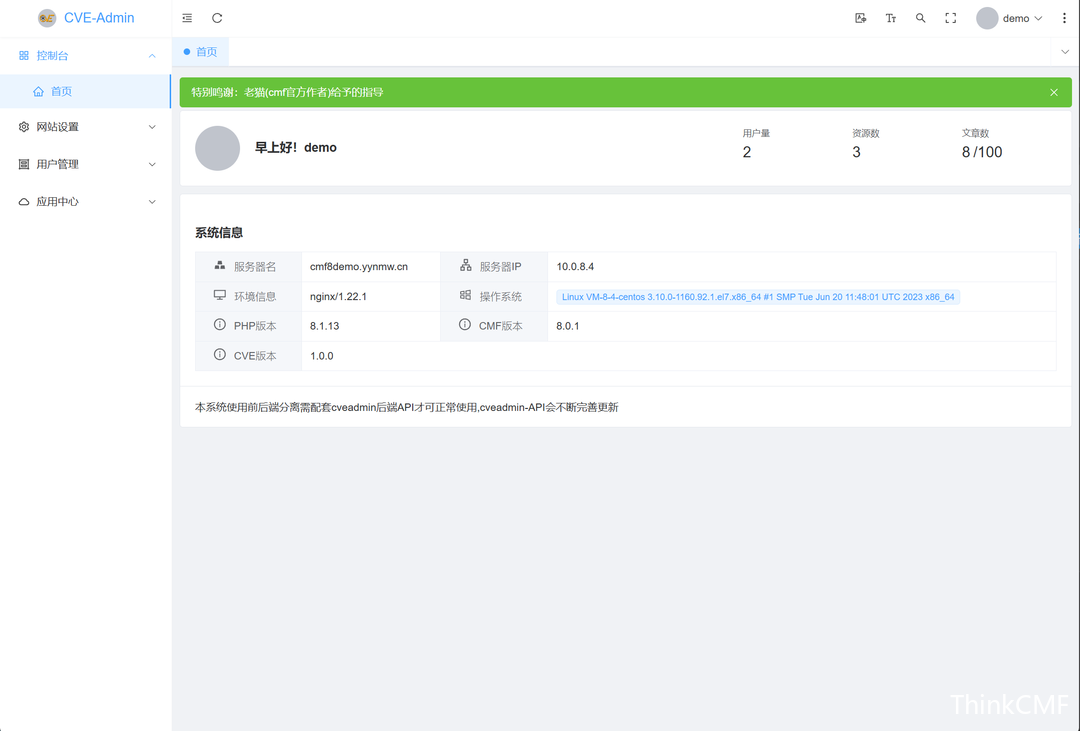Viewport: 1080px width, 731px height.
Task: Click the refresh page icon
Action: pyautogui.click(x=217, y=18)
